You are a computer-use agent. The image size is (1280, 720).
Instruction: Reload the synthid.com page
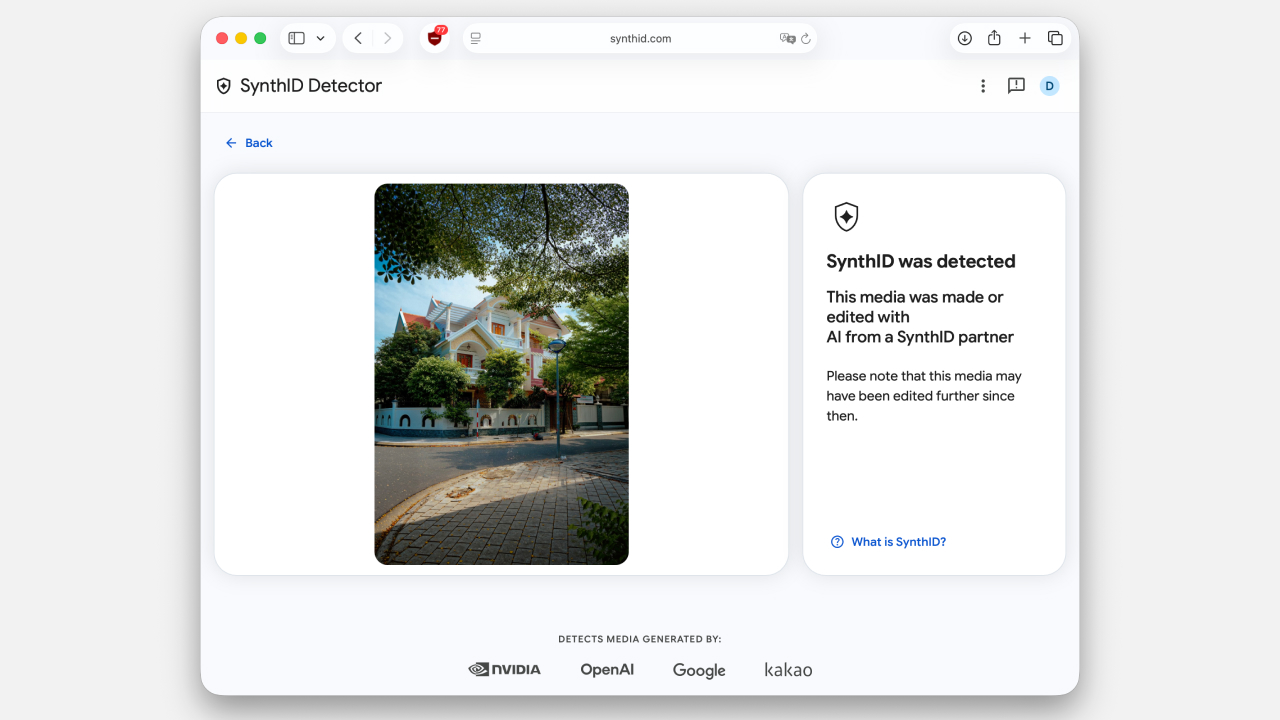click(x=805, y=38)
